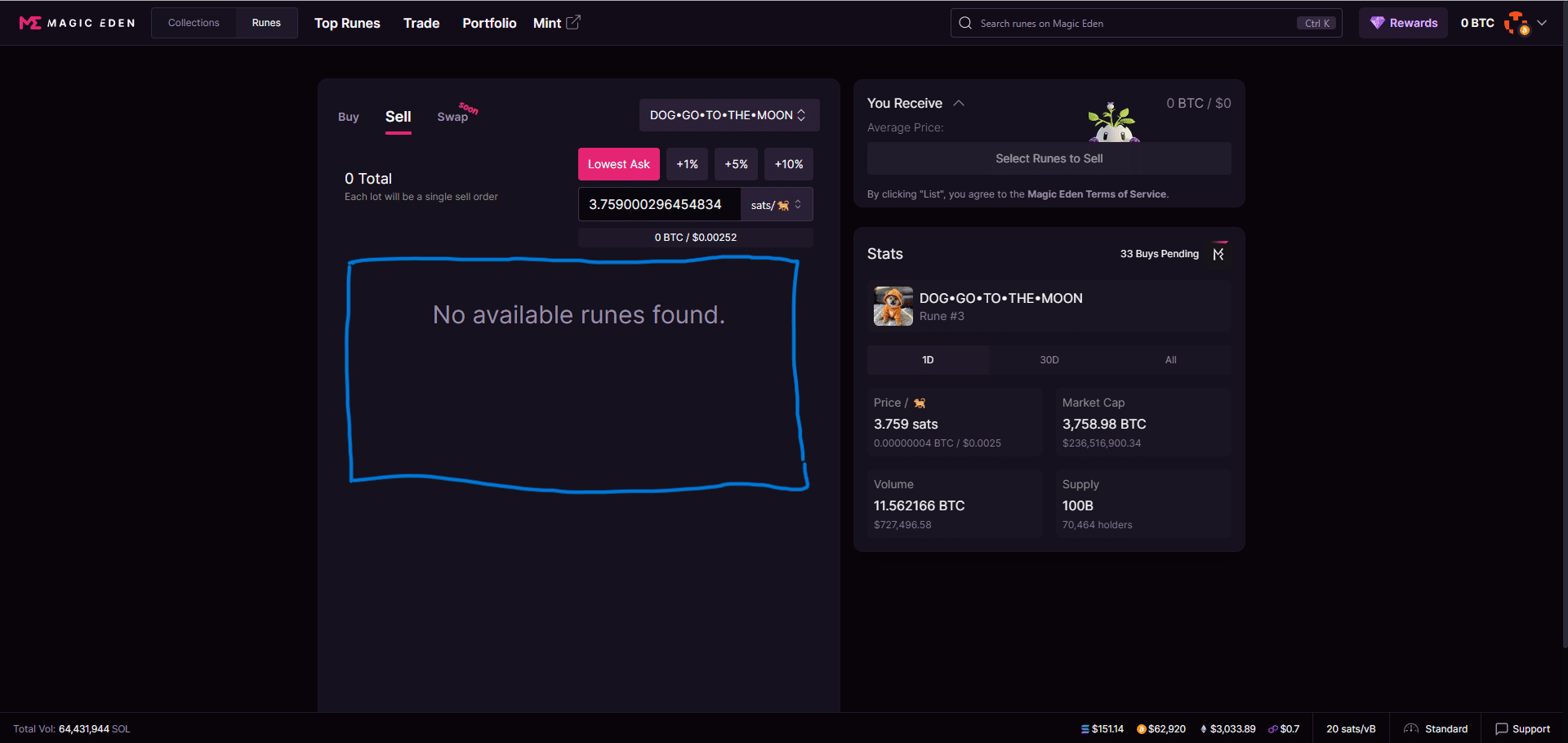Click the 0 BTC / $0.00252 total display

point(696,238)
